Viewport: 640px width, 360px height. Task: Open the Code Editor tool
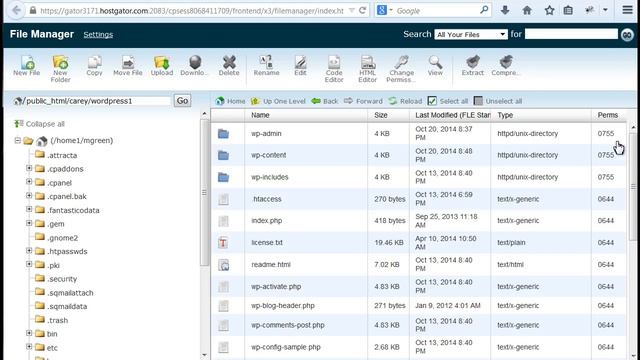334,69
